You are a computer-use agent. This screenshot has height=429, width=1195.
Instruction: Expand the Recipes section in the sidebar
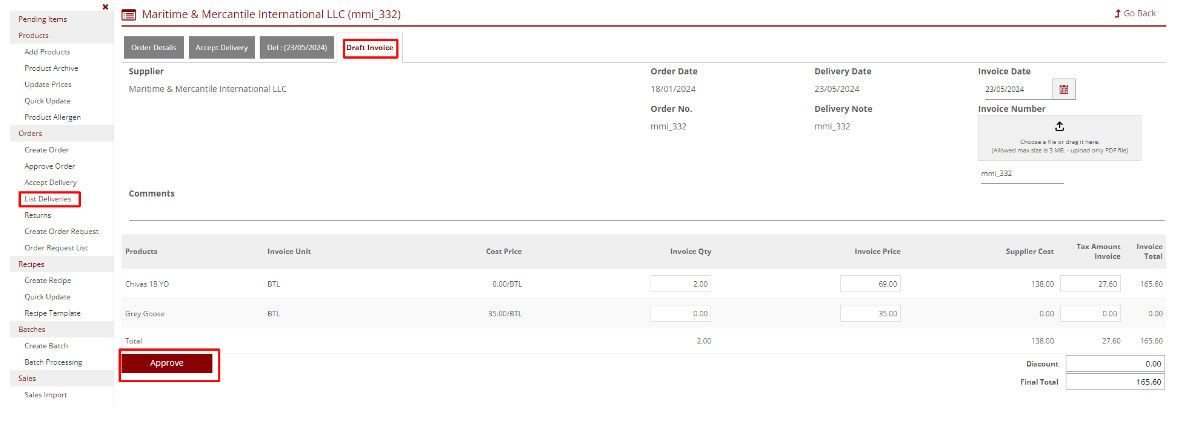click(x=31, y=264)
